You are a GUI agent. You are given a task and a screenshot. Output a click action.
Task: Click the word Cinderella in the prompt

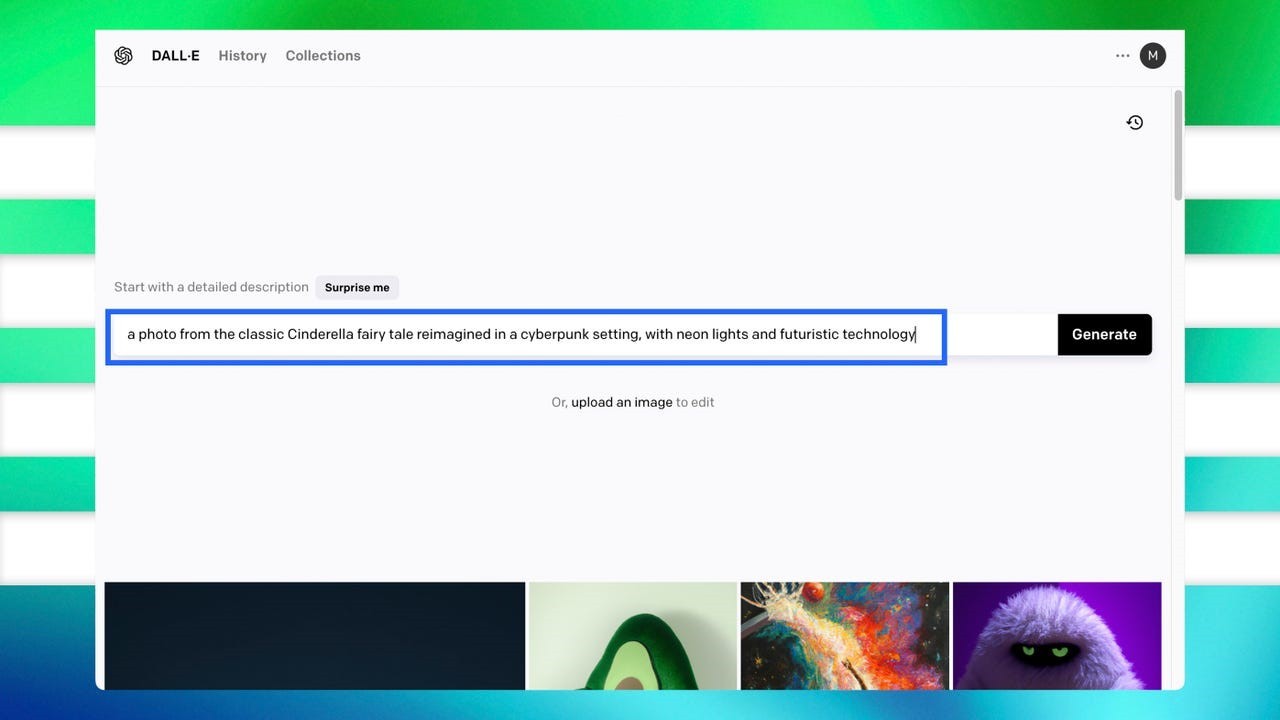[320, 335]
